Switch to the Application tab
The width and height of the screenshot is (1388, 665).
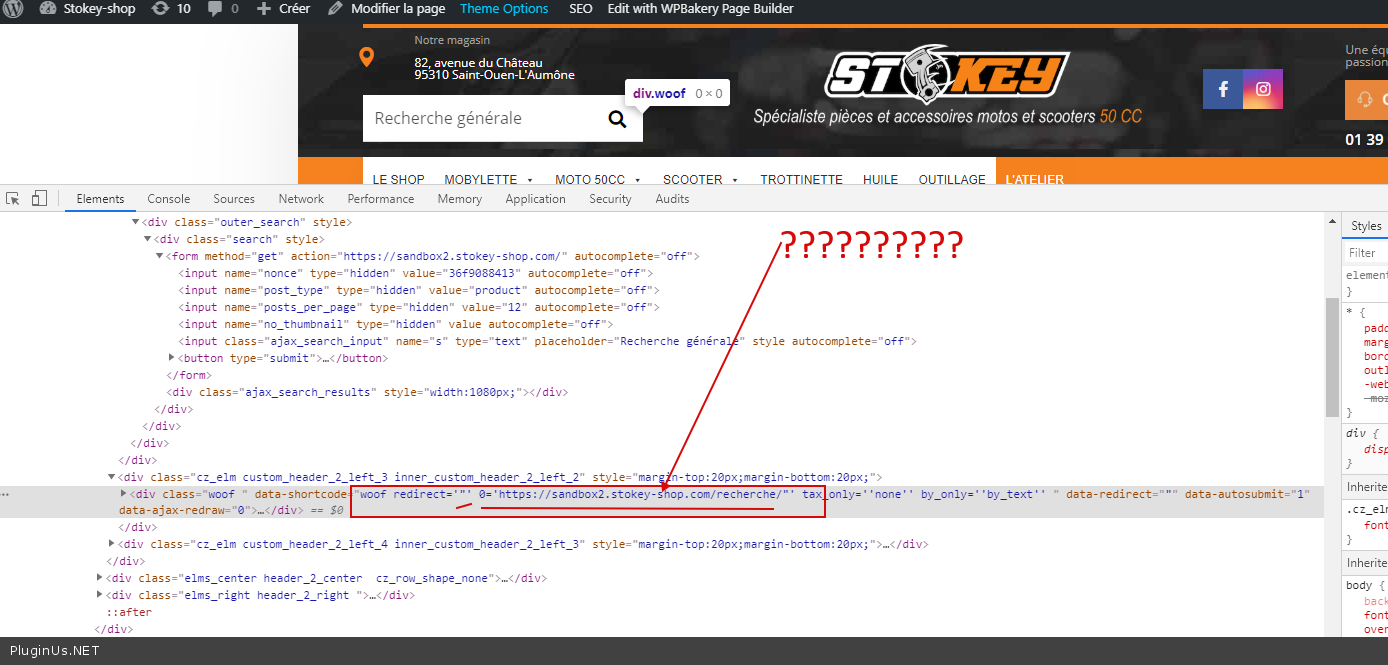pos(536,199)
